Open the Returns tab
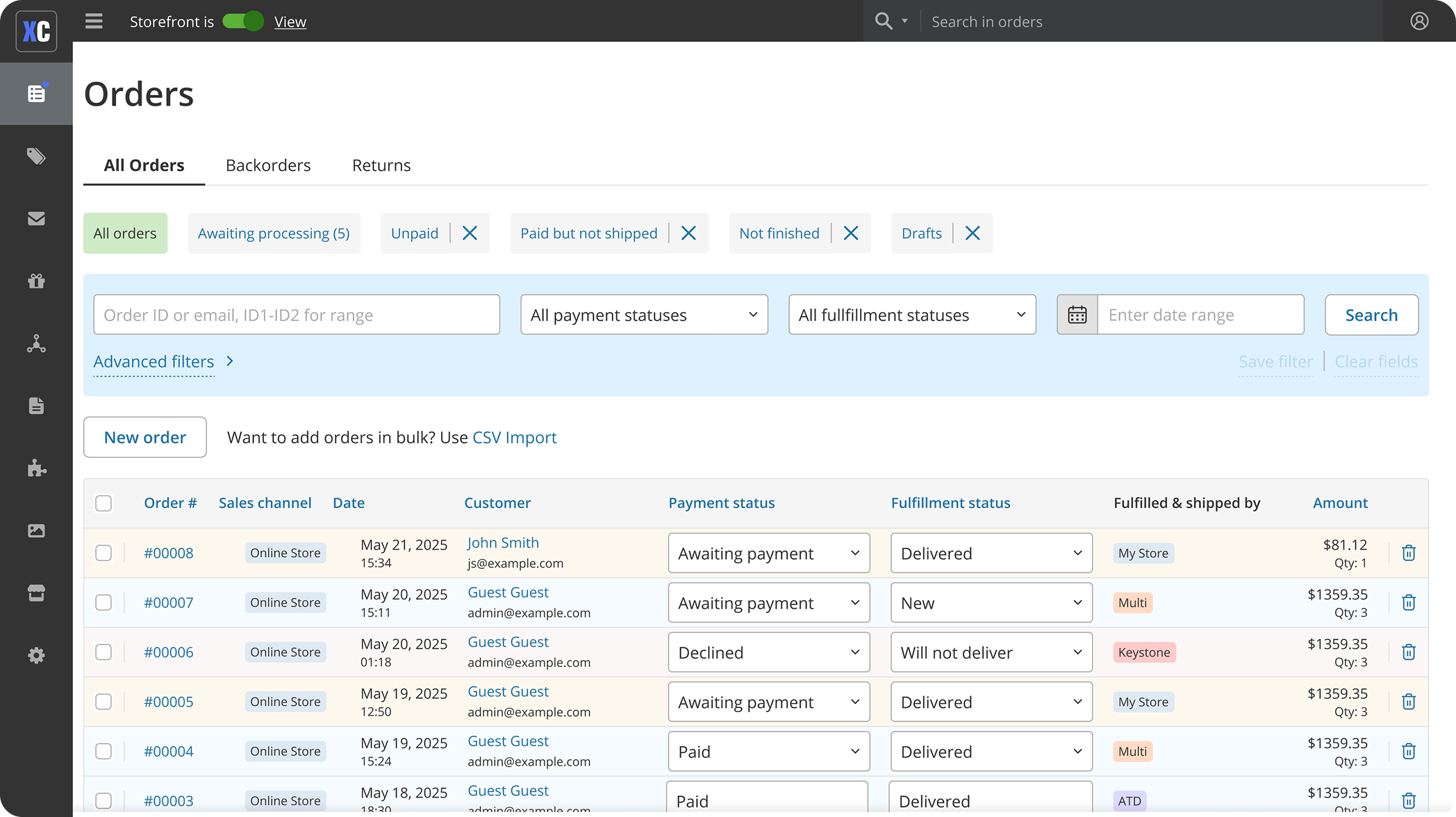 [x=381, y=165]
